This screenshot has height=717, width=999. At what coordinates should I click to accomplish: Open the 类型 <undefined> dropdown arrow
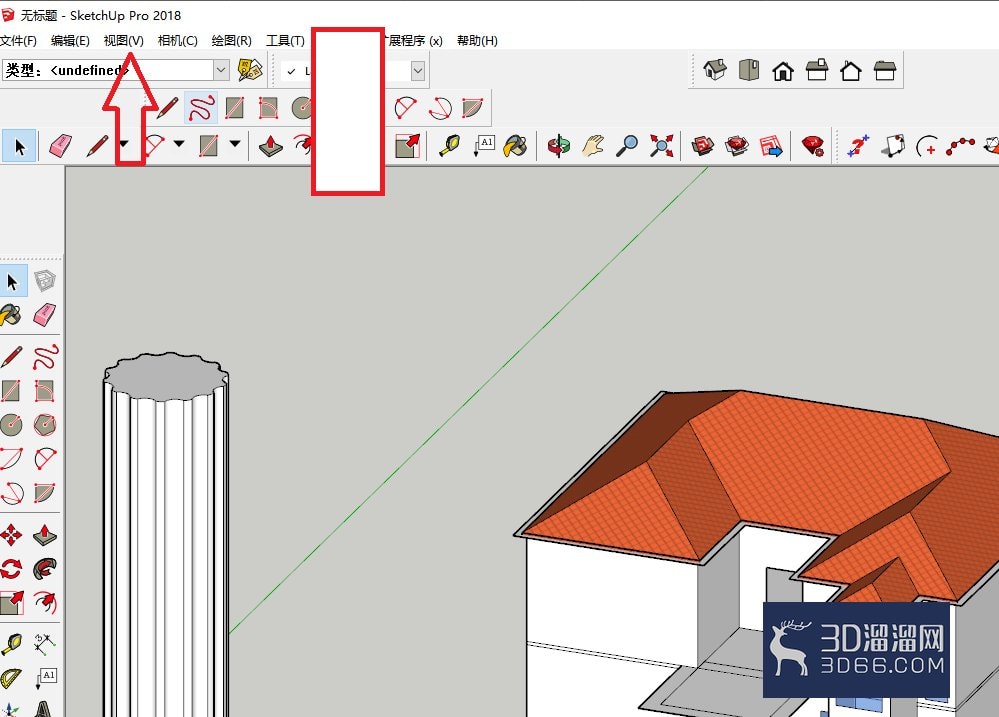pyautogui.click(x=221, y=70)
